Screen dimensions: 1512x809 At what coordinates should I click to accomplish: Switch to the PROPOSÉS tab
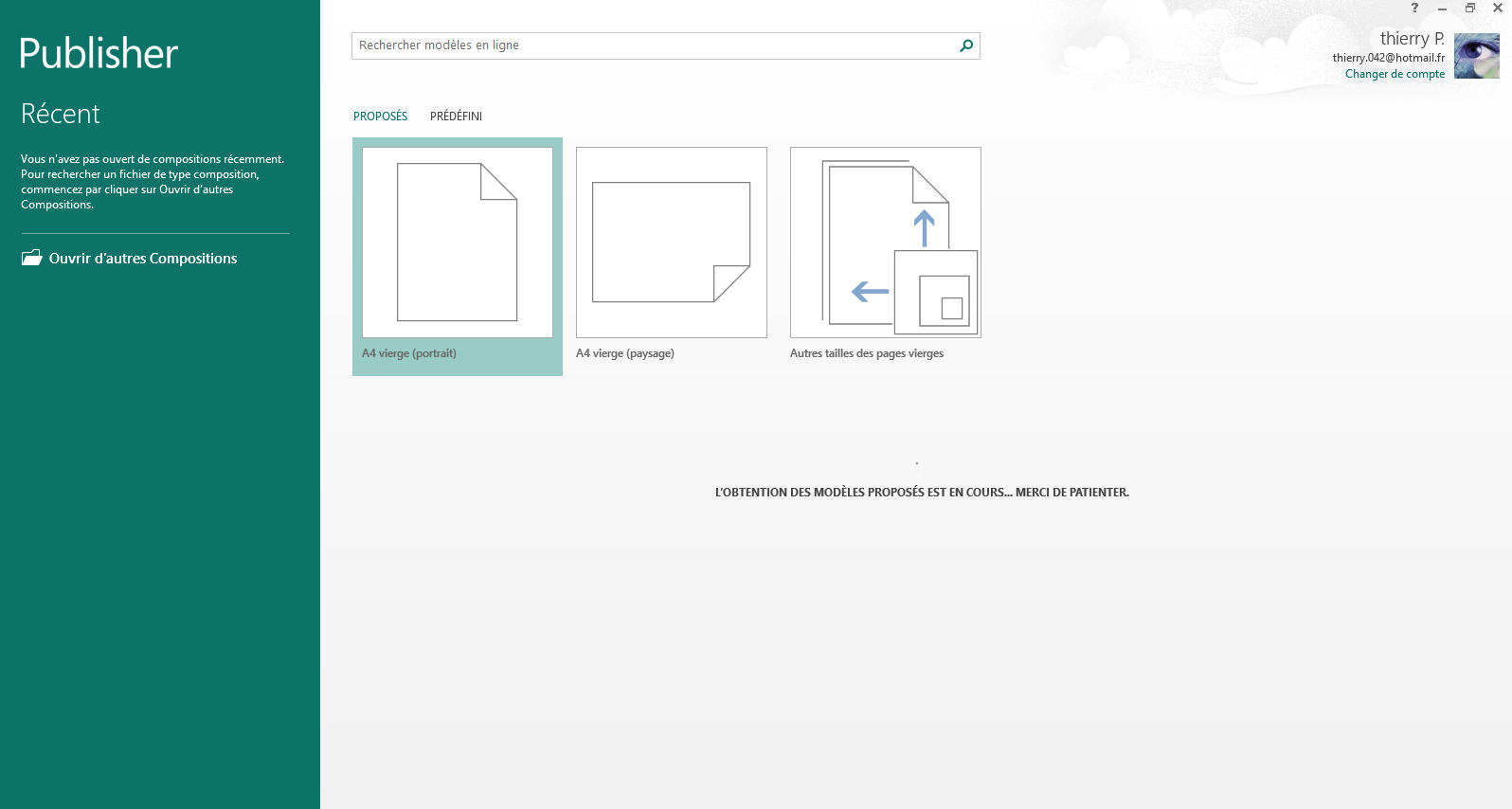pyautogui.click(x=381, y=117)
